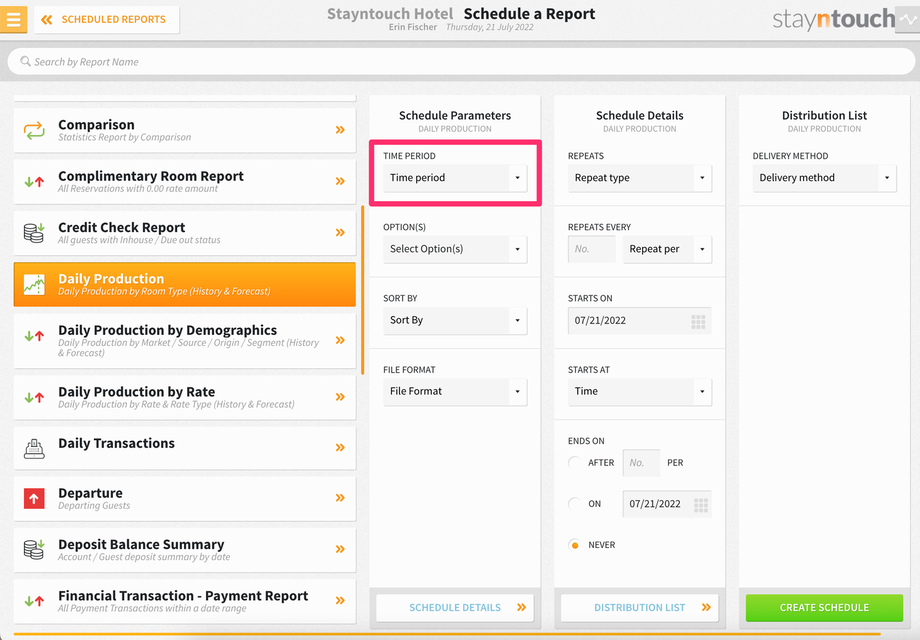This screenshot has height=640, width=920.
Task: Click the Schedule Details button
Action: click(455, 608)
